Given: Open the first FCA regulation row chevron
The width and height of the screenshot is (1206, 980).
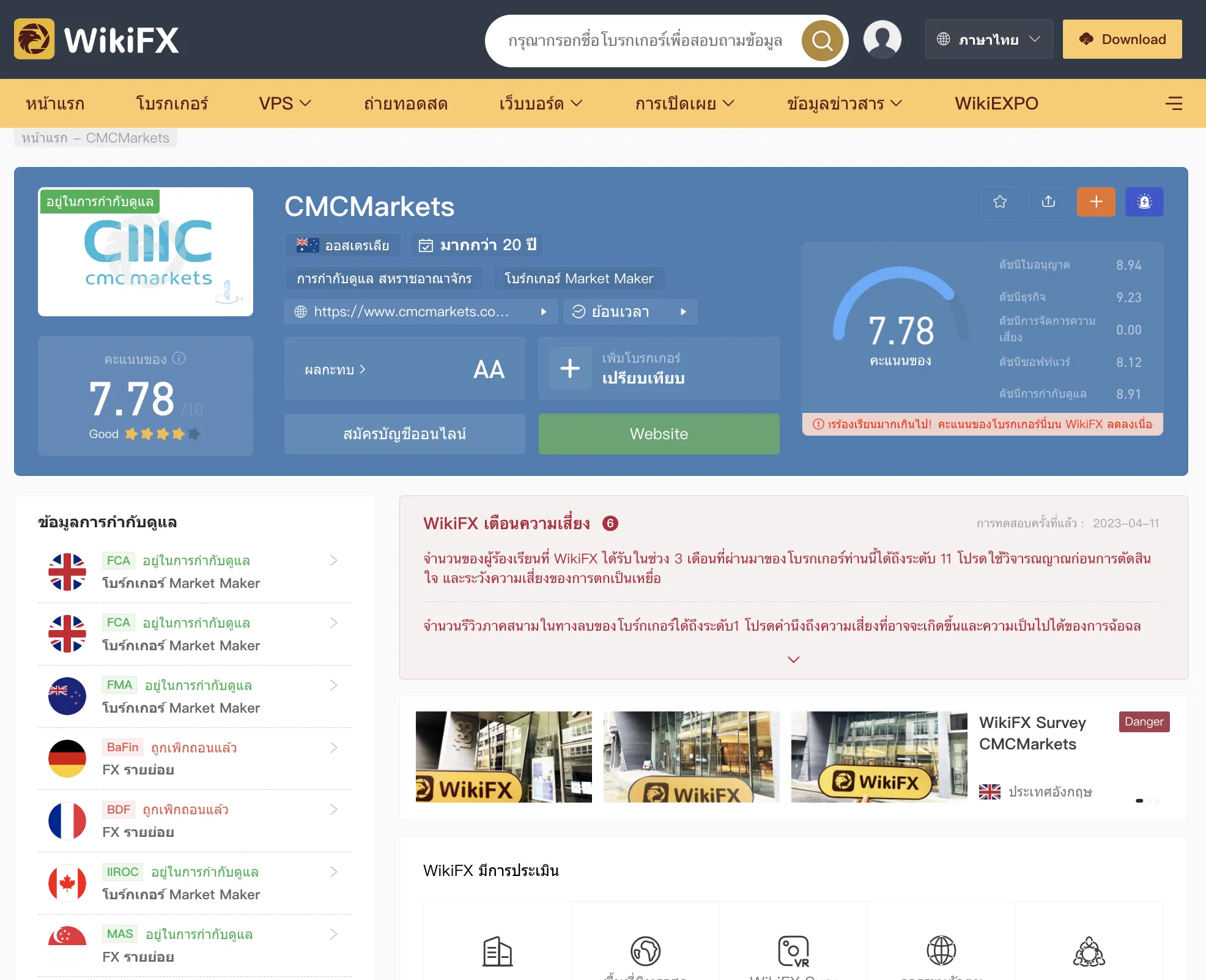Looking at the screenshot, I should click(x=333, y=560).
